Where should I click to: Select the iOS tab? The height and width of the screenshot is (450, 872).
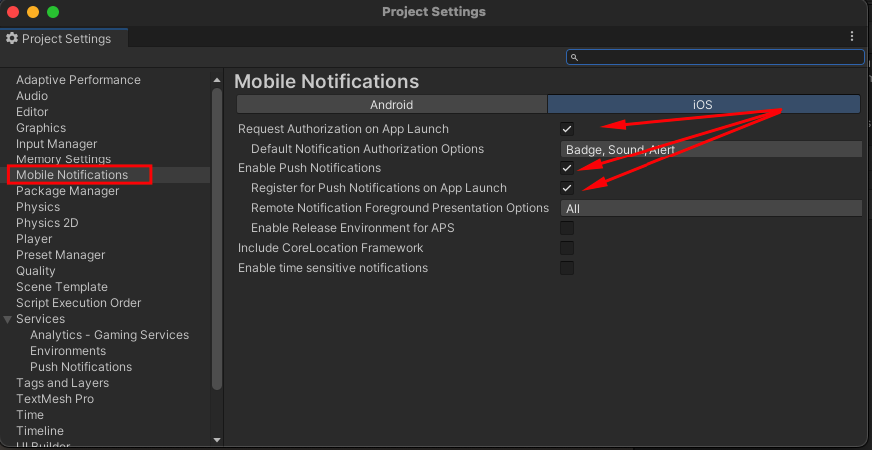point(703,104)
